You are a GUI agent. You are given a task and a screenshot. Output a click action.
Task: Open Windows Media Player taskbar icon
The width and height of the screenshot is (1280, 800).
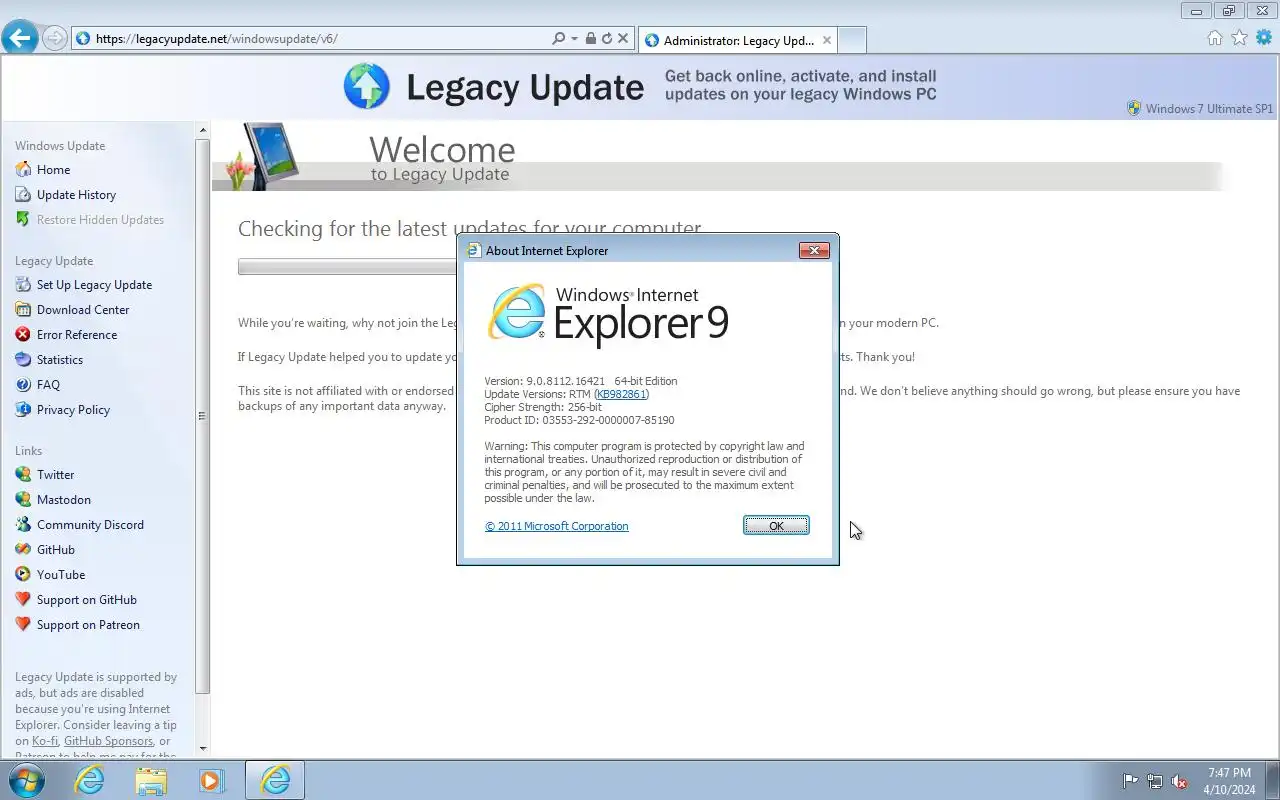coord(212,779)
